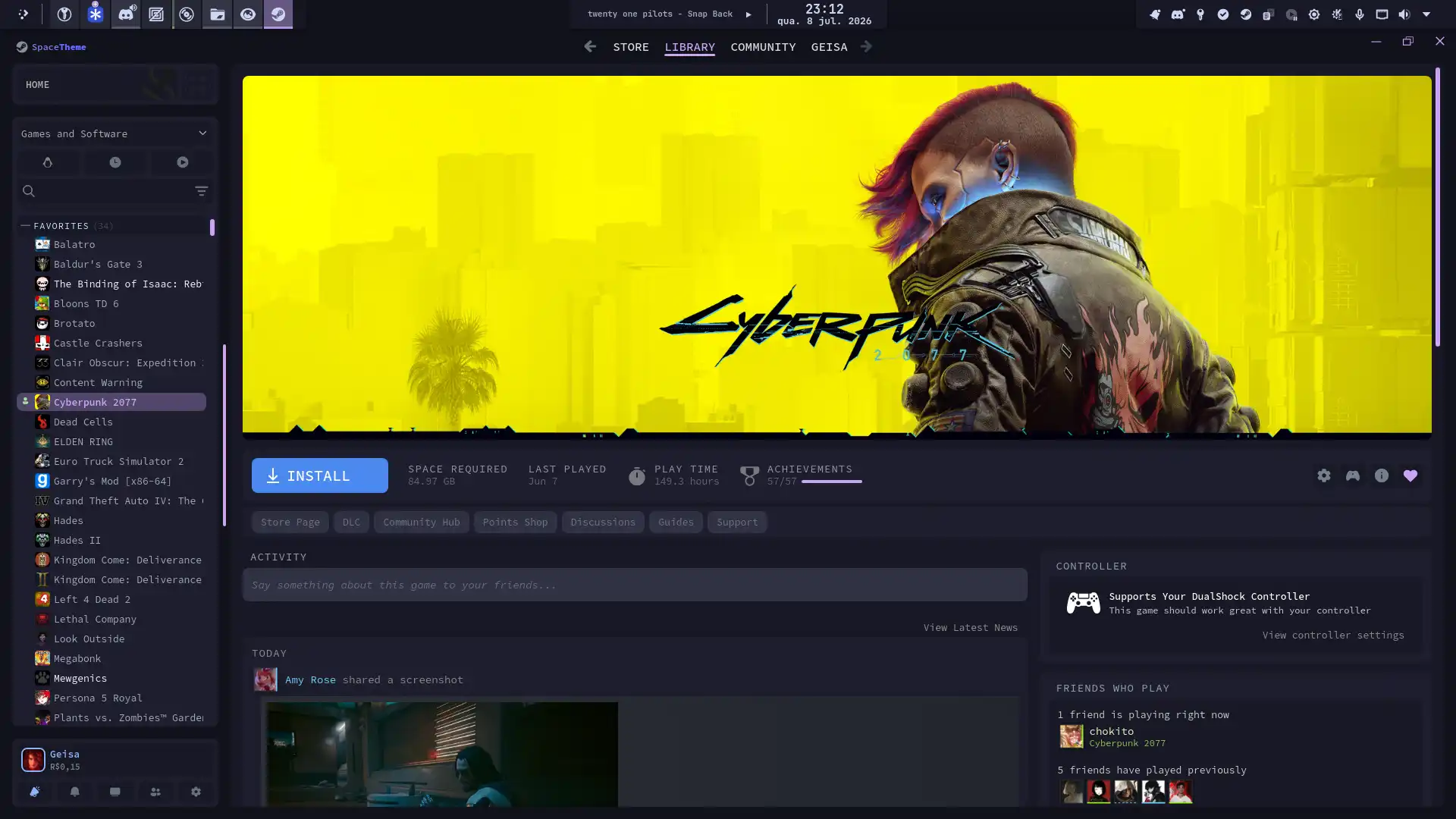
Task: Open Discord from the taskbar
Action: 126,14
